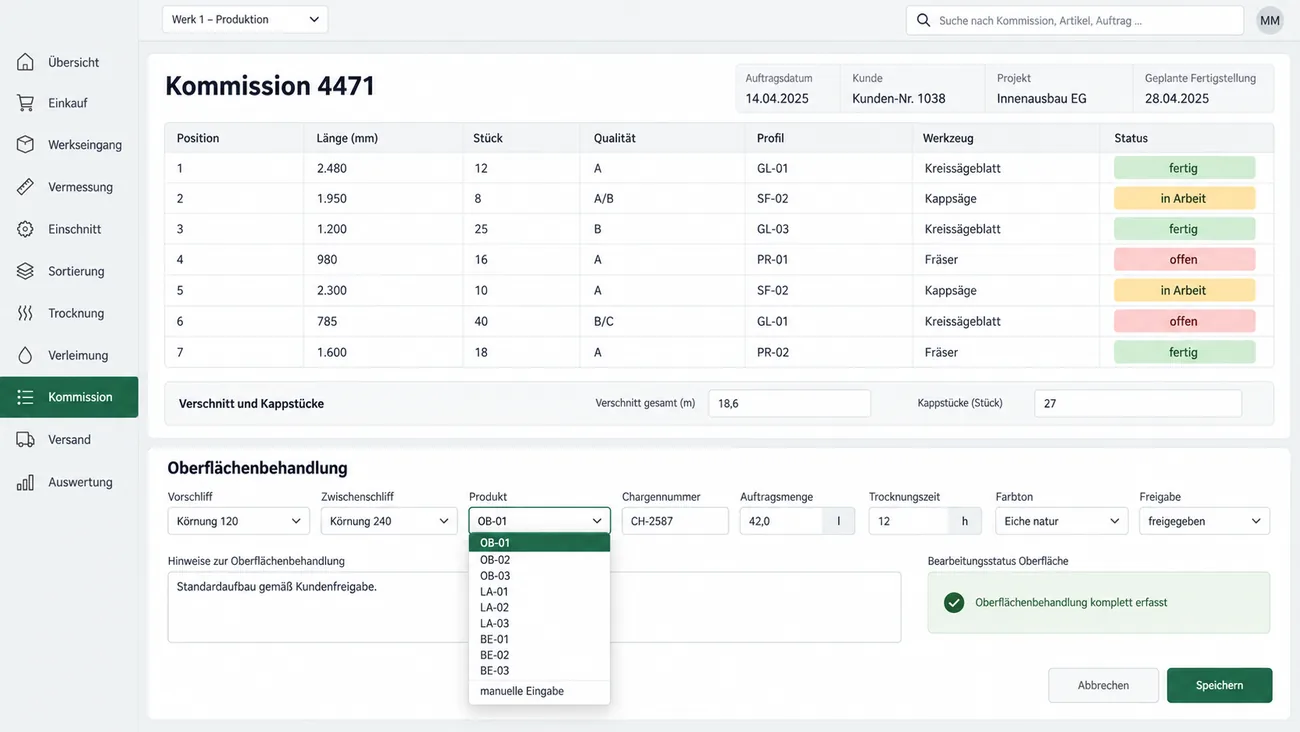Choose LA-02 from the product list
This screenshot has height=732, width=1300.
[x=539, y=607]
